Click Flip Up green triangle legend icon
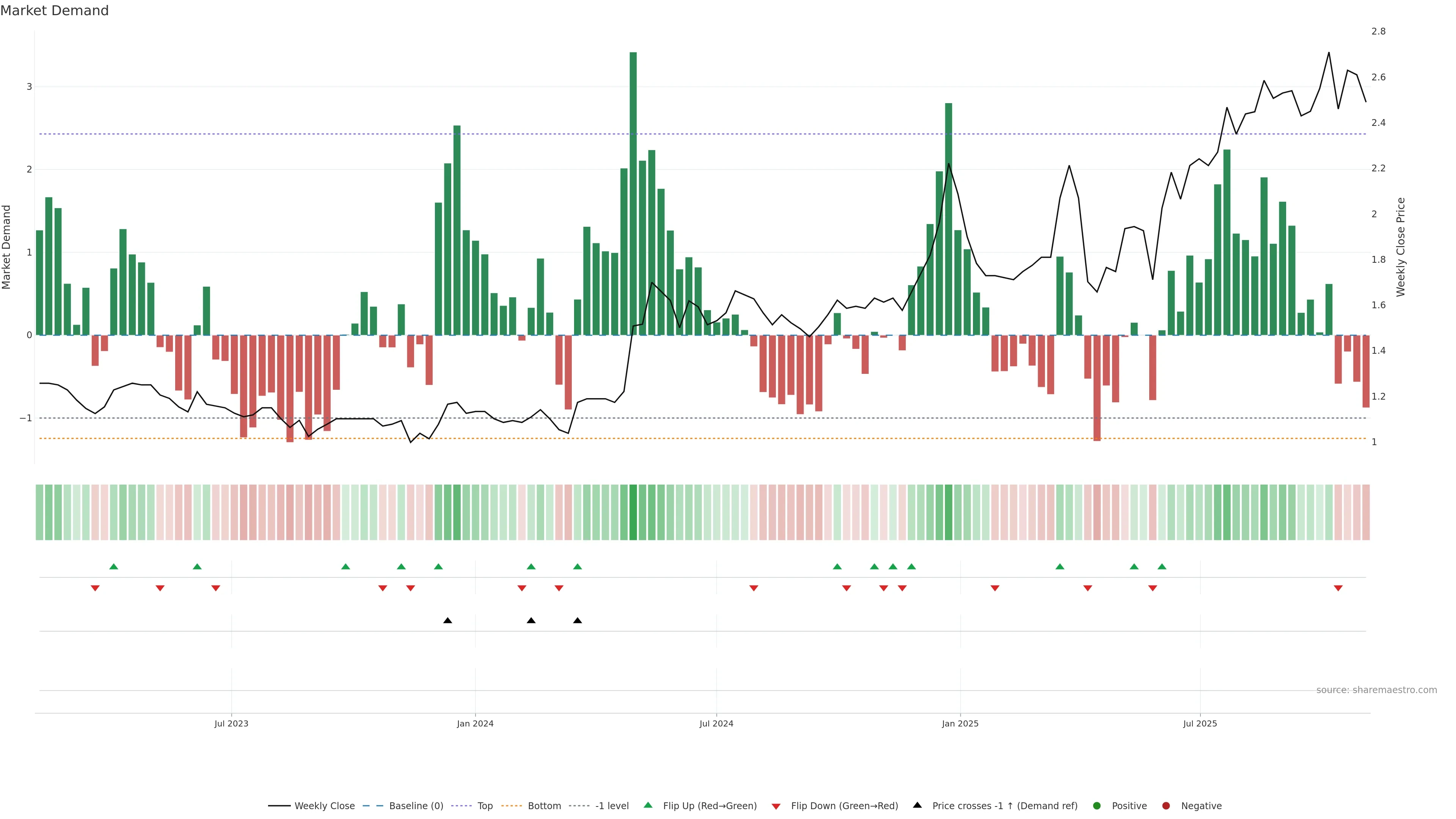 [648, 805]
